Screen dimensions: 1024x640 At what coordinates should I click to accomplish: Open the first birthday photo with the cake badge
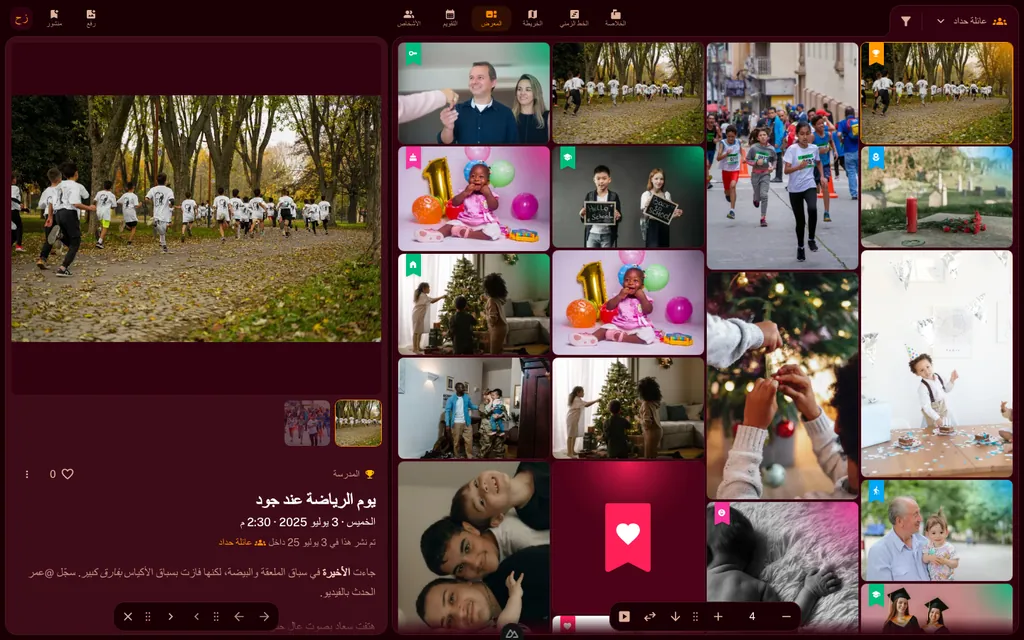tap(474, 199)
